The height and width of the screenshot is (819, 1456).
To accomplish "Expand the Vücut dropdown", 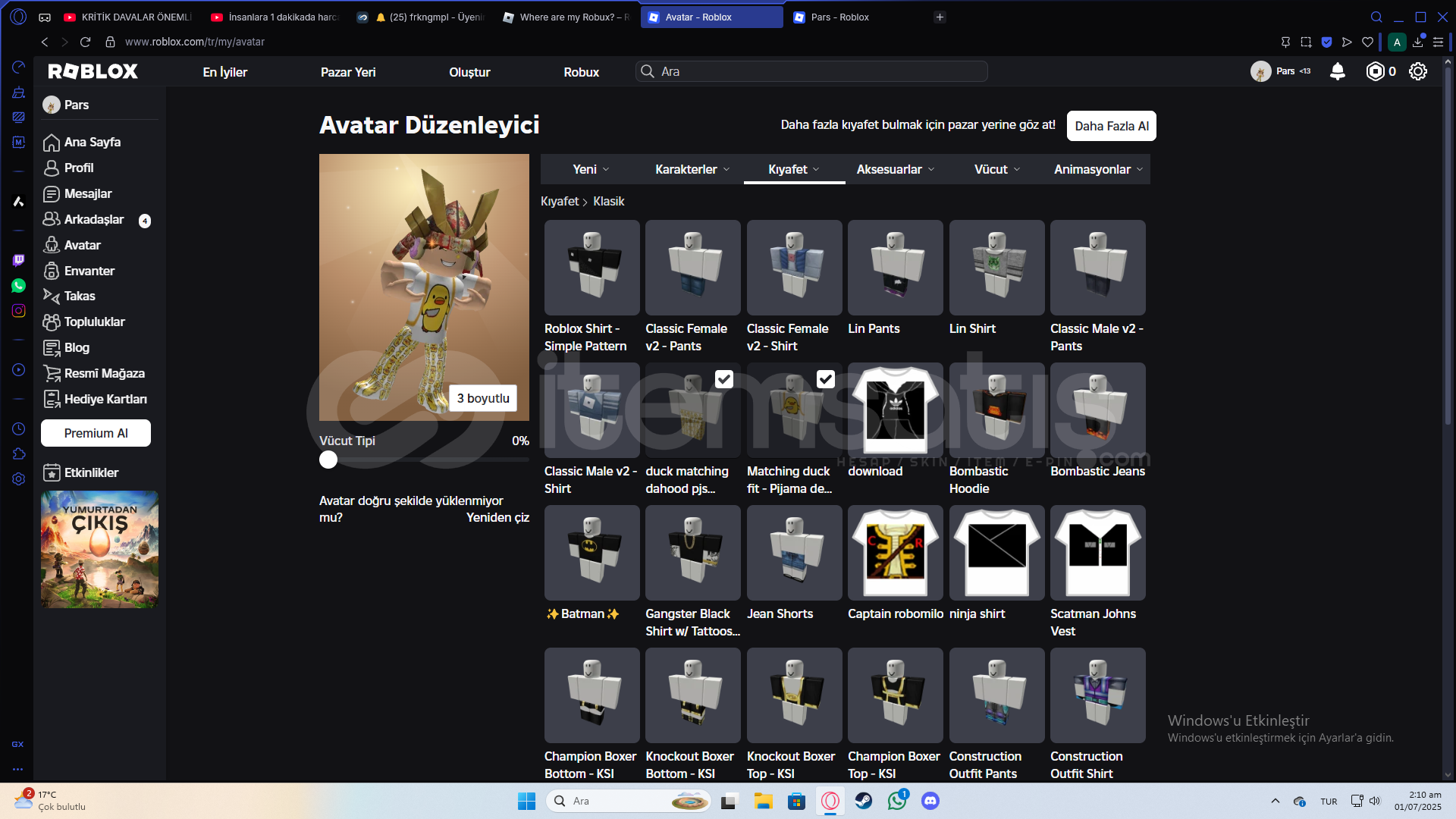I will point(997,169).
